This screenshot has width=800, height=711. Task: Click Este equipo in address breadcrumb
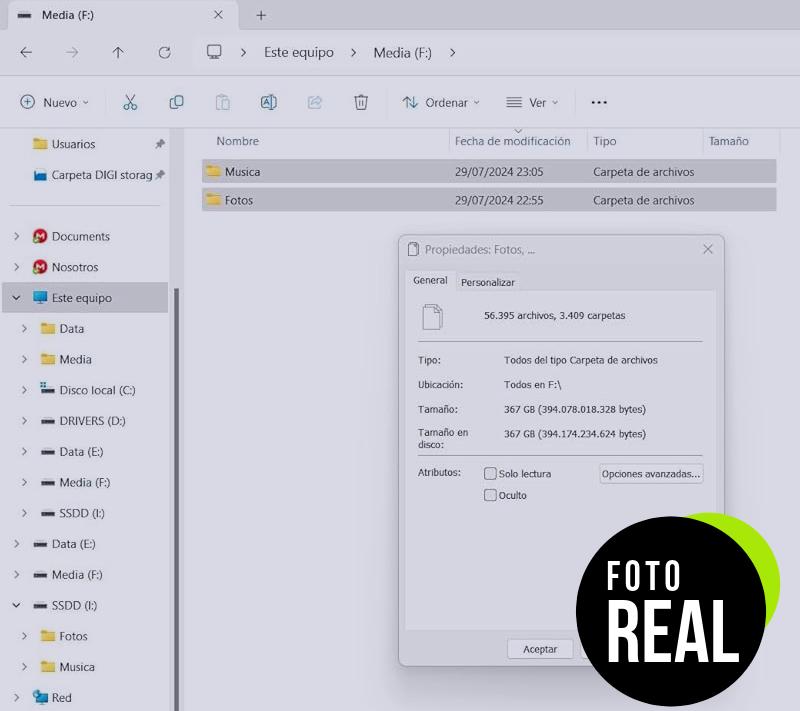[299, 53]
